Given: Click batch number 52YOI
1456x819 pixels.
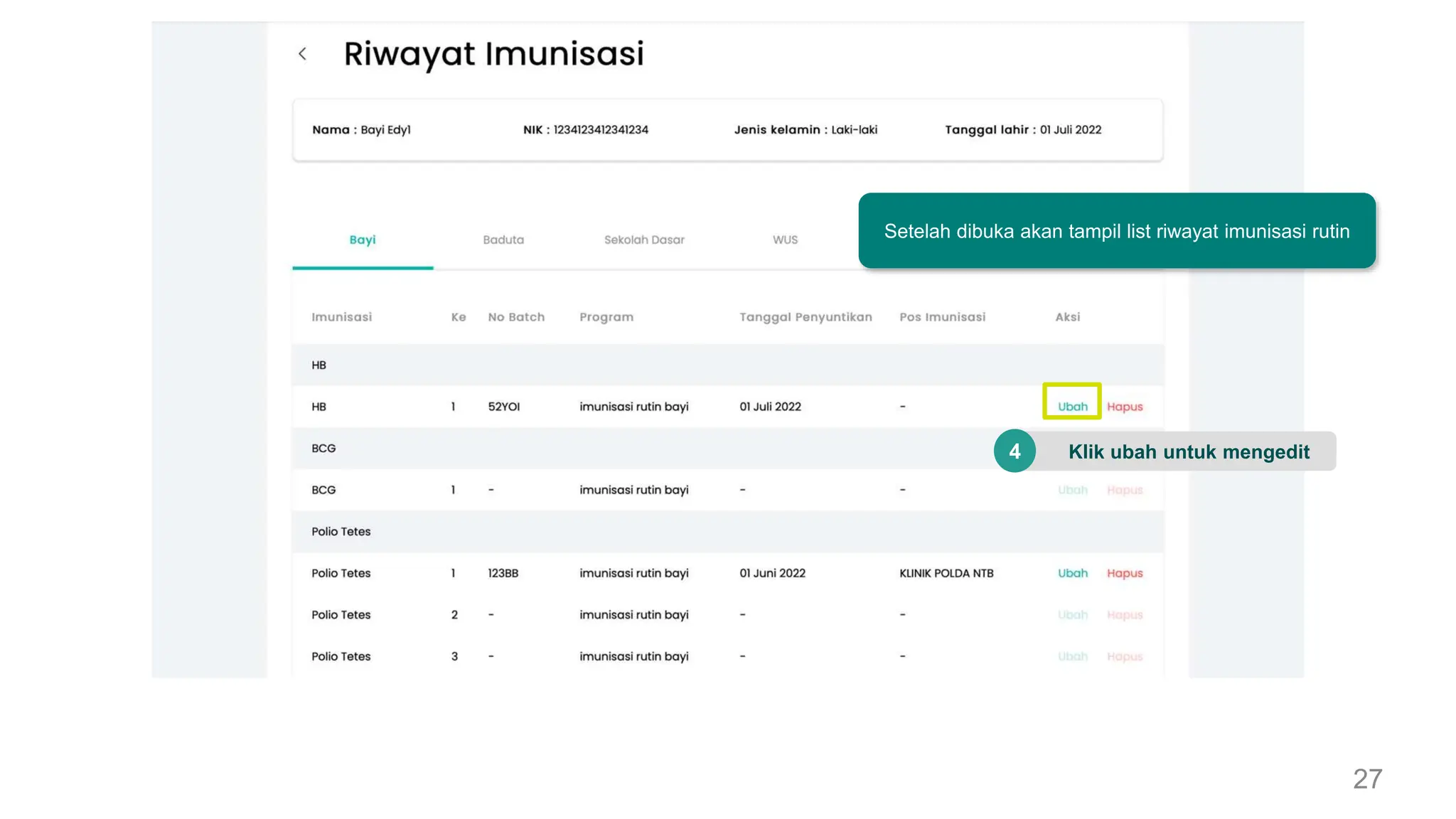Looking at the screenshot, I should [503, 407].
